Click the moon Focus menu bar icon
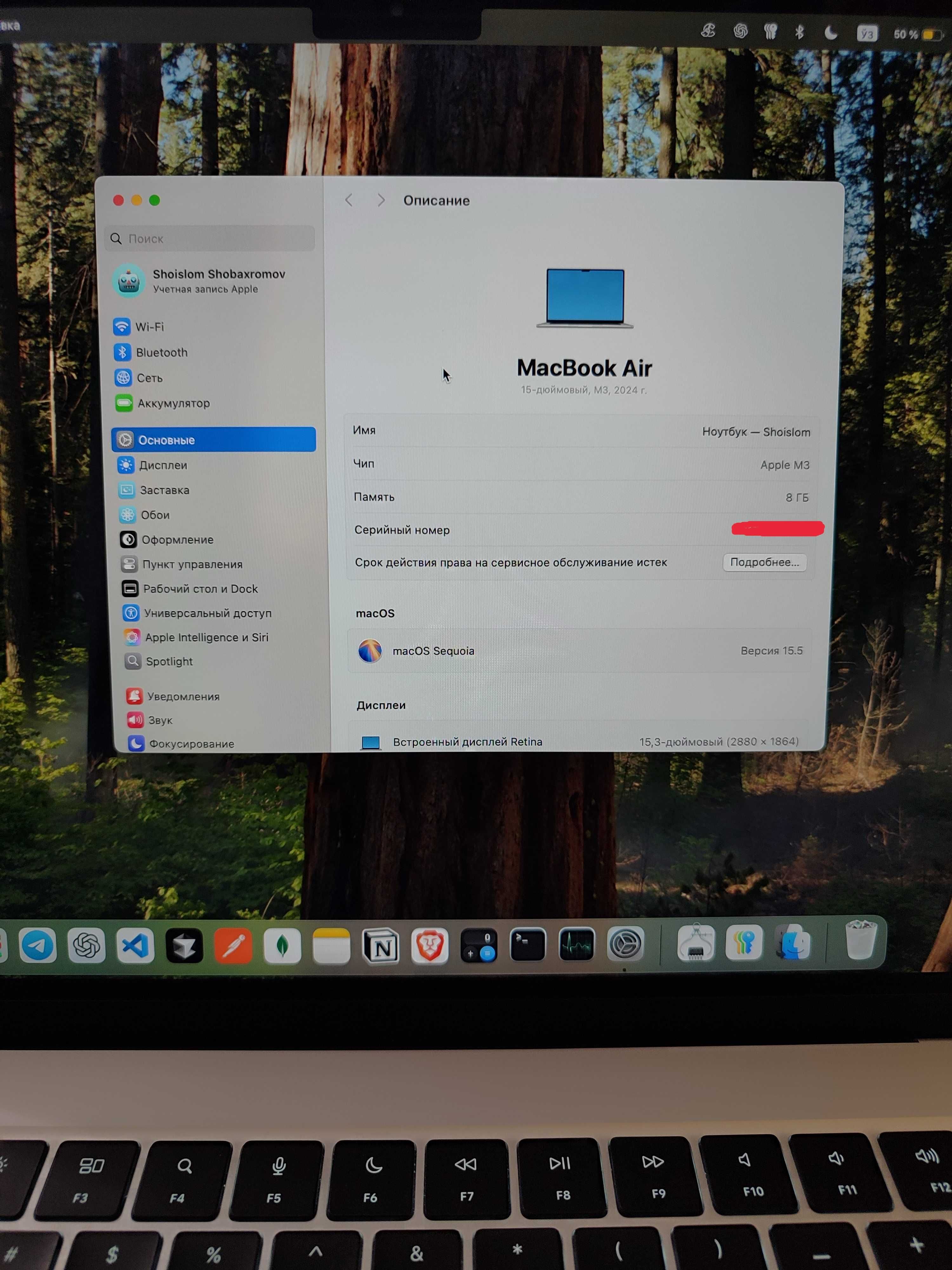The image size is (952, 1270). [831, 33]
